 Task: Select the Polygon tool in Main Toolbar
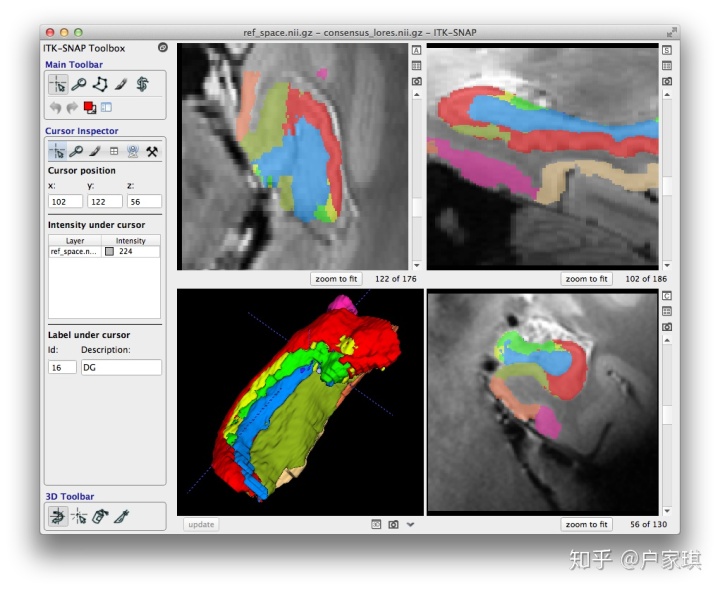click(x=100, y=84)
